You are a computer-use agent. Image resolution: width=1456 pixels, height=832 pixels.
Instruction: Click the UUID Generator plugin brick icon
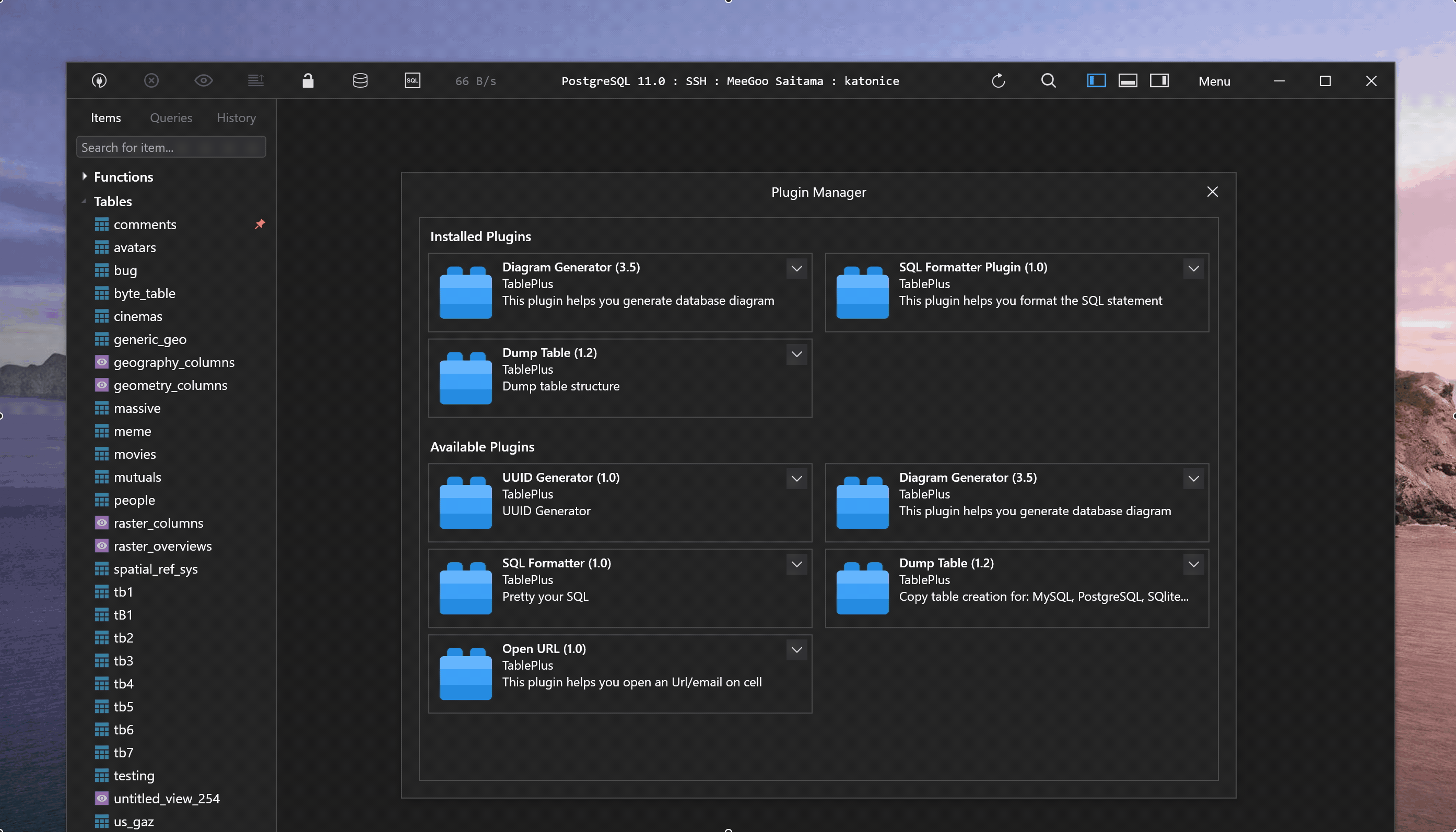click(465, 502)
